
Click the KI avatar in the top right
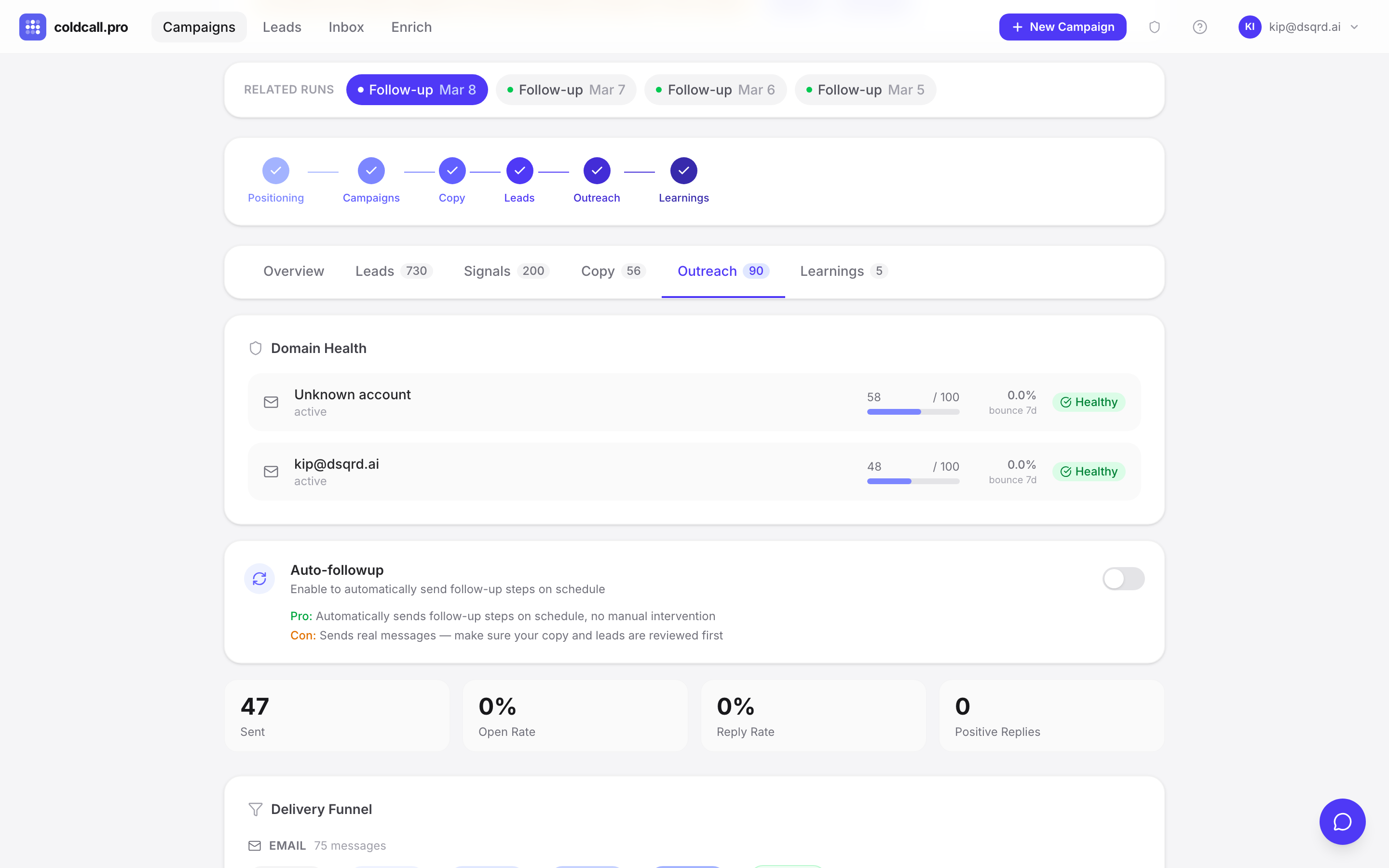[1250, 27]
